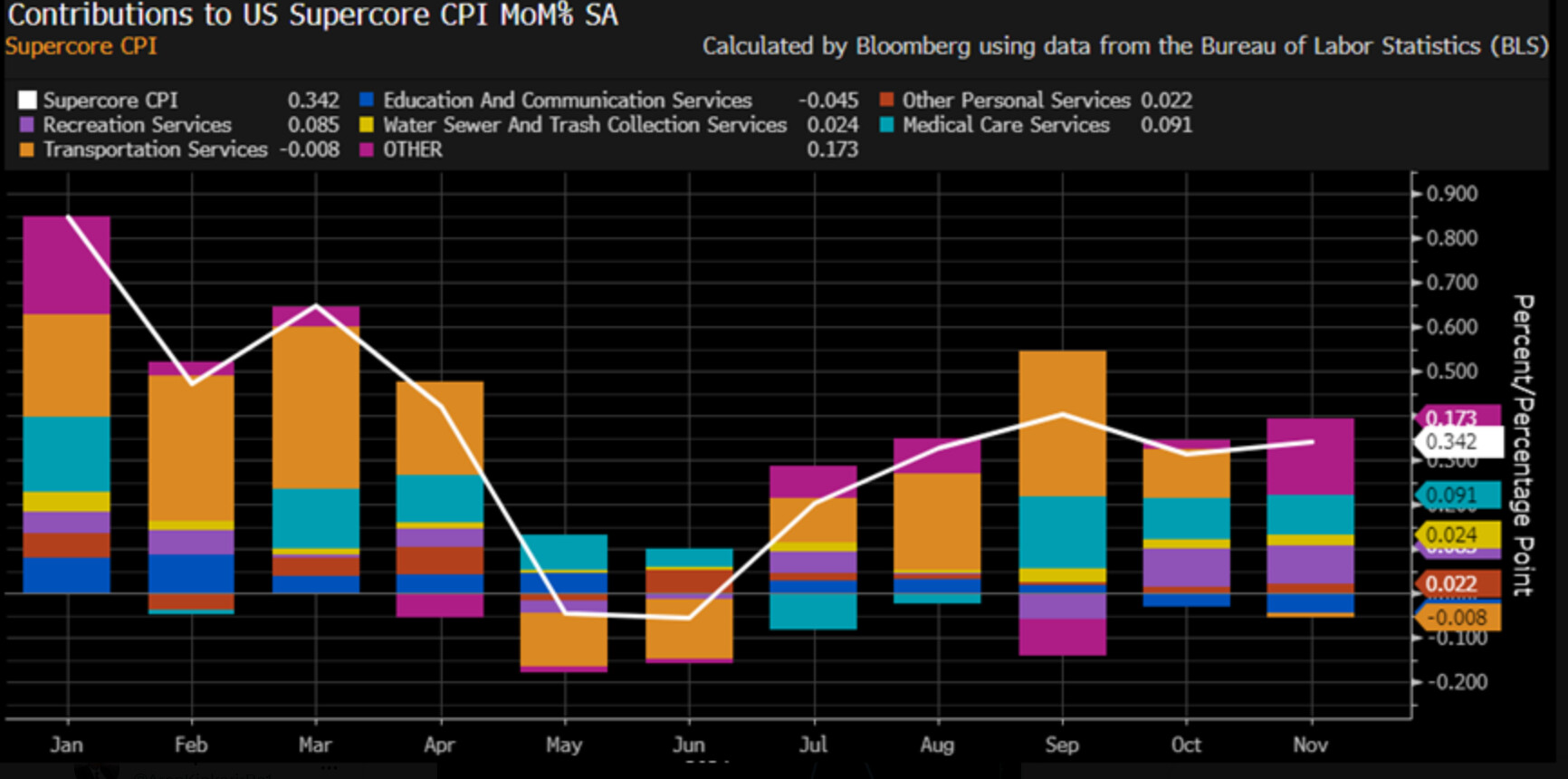Click the orange -0.008 axis value tag
This screenshot has width=1568, height=779.
[x=1458, y=618]
